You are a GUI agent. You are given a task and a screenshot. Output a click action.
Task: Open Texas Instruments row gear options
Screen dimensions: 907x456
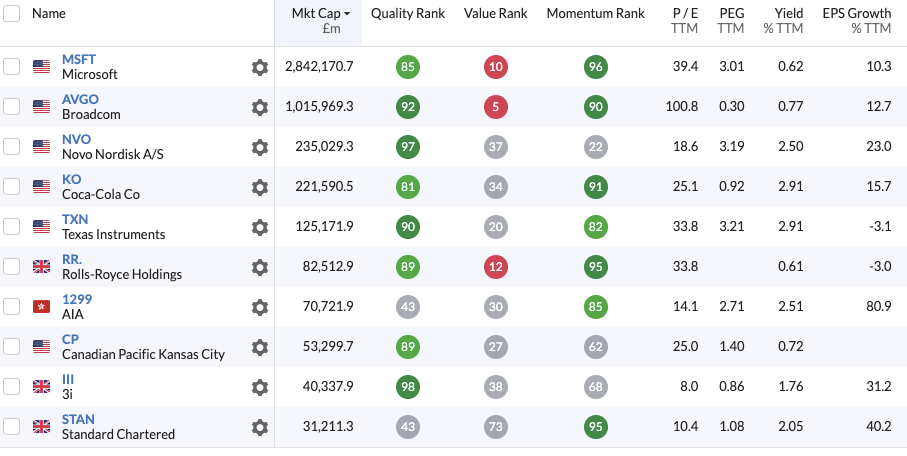point(260,227)
